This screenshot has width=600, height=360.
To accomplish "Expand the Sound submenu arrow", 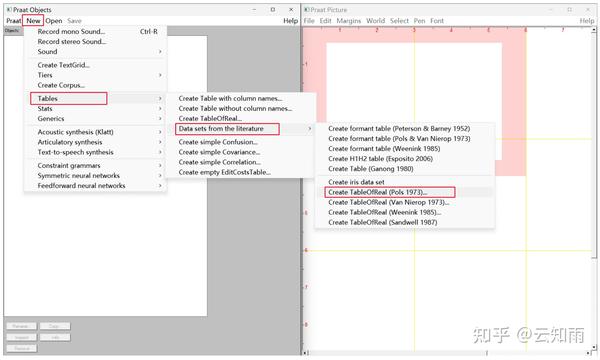I will click(x=160, y=52).
